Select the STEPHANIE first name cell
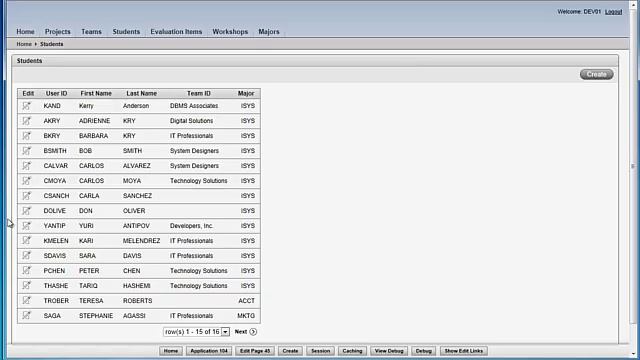 tap(96, 316)
